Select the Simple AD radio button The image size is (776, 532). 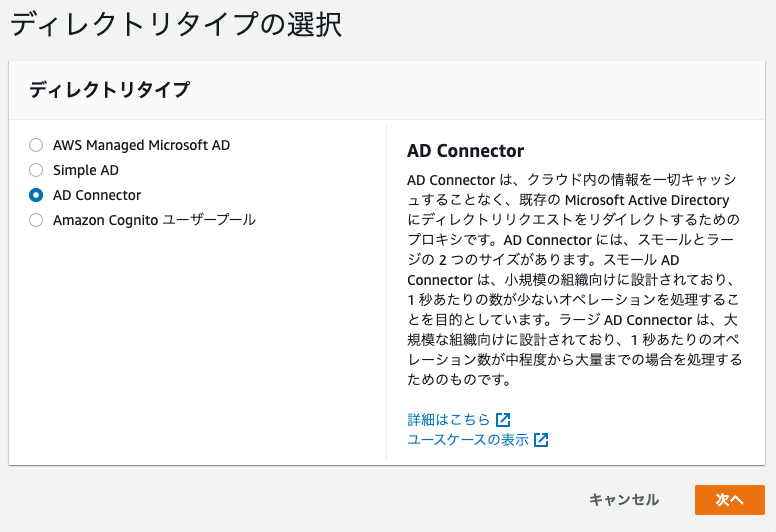36,170
